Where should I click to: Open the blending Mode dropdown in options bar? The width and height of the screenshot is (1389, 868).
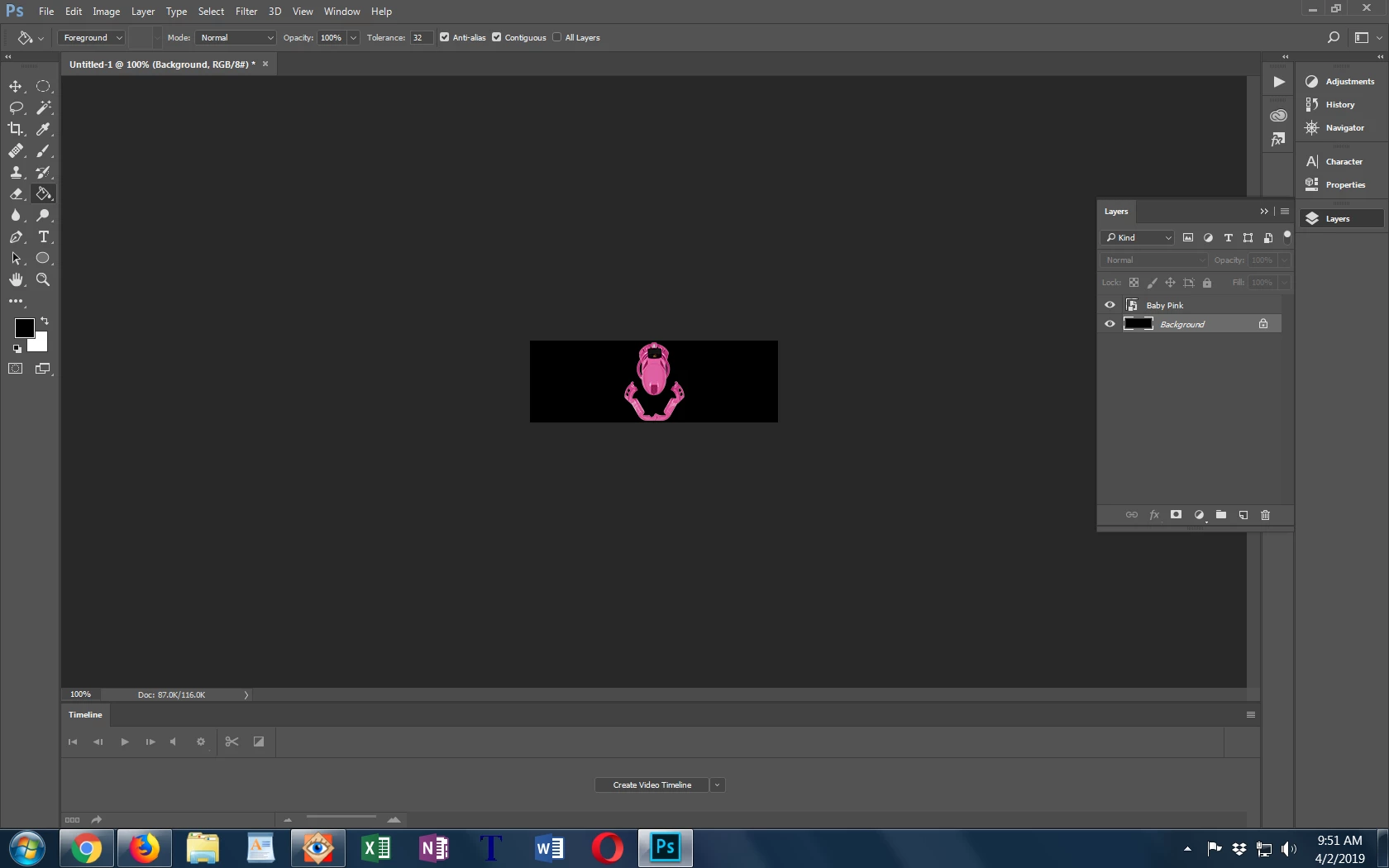pyautogui.click(x=236, y=37)
